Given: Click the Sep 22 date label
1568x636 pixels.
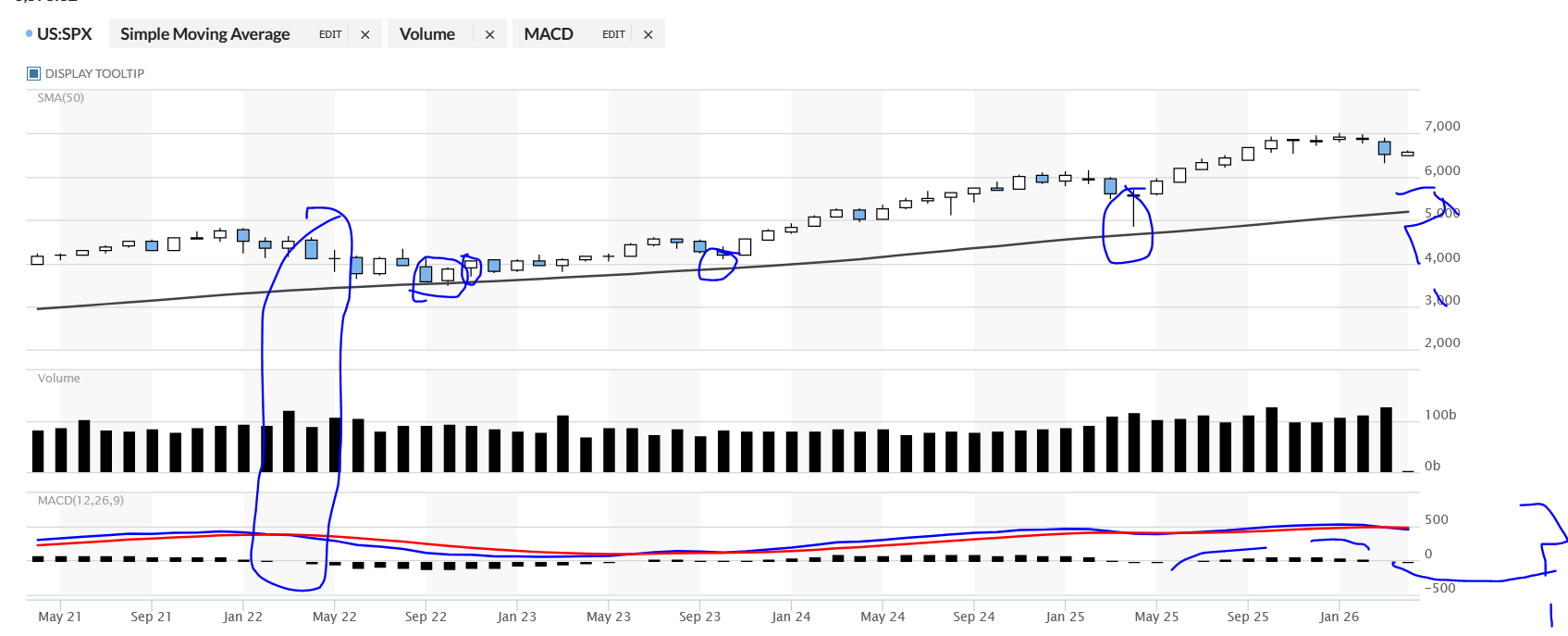Looking at the screenshot, I should click(x=426, y=617).
